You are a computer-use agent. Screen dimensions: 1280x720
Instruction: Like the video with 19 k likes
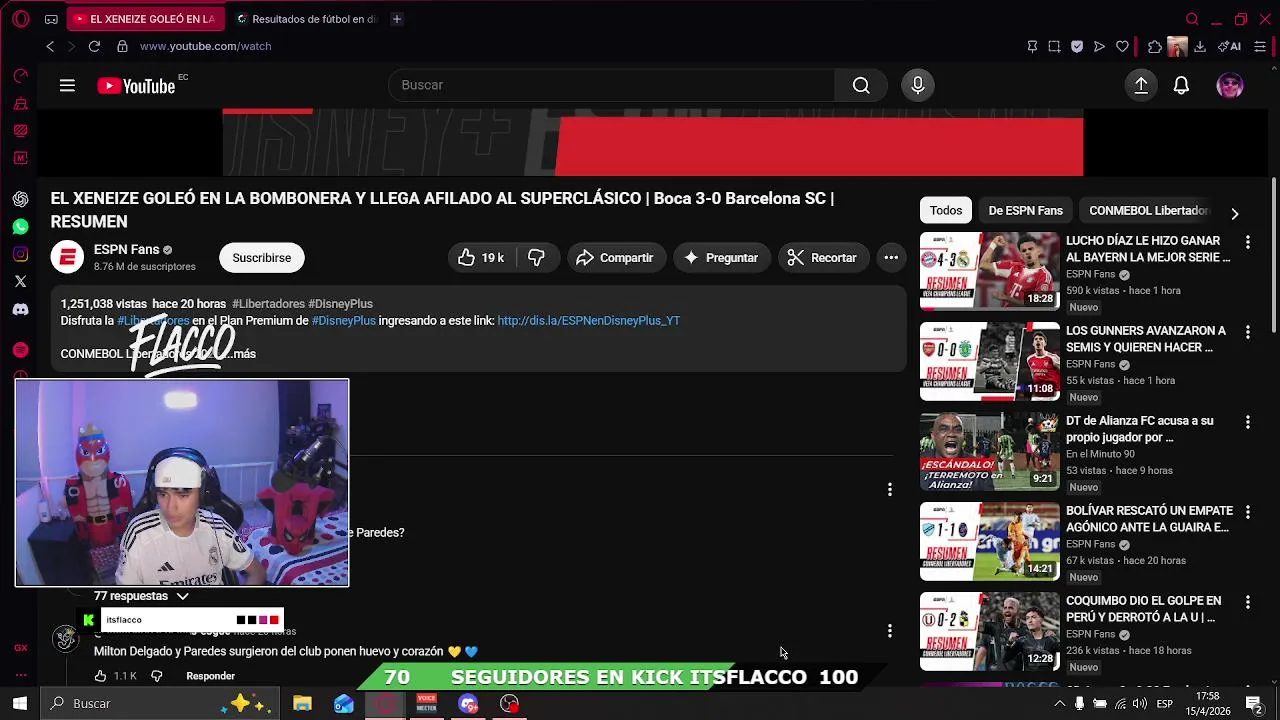(x=481, y=258)
